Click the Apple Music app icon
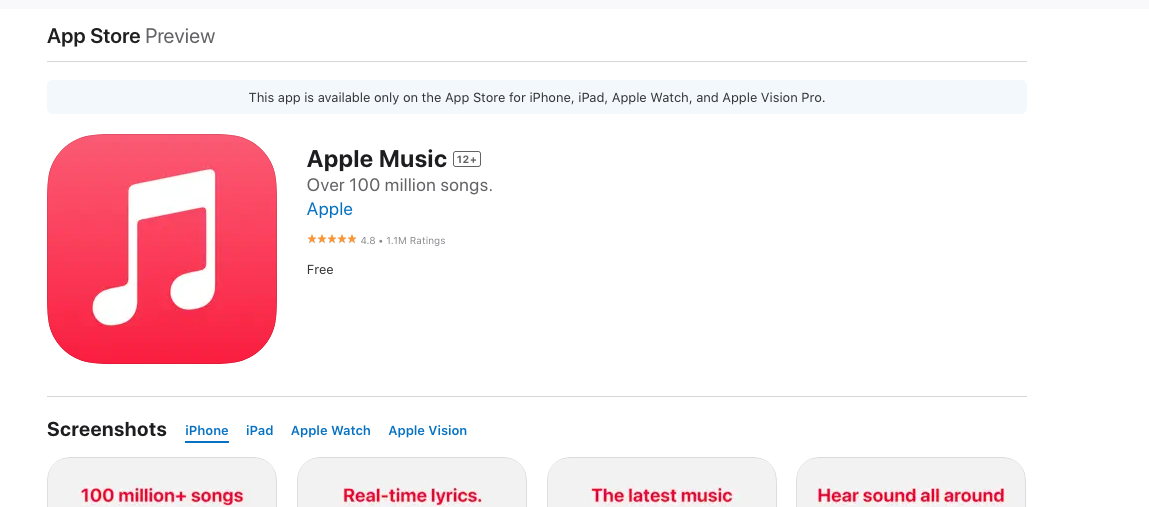Screen dimensions: 1149x507 click(161, 249)
